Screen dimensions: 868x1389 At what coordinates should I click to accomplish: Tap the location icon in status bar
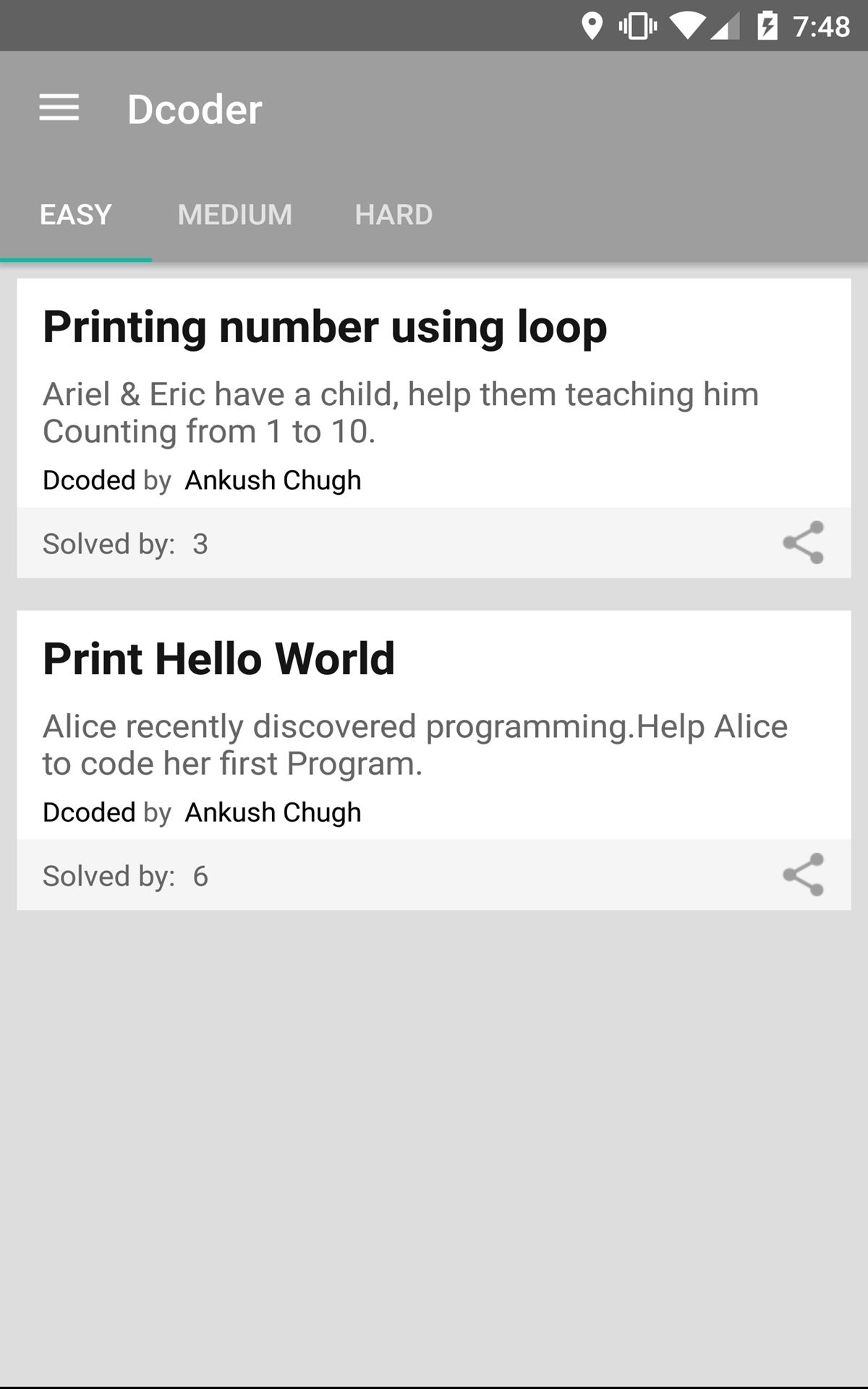coord(592,27)
